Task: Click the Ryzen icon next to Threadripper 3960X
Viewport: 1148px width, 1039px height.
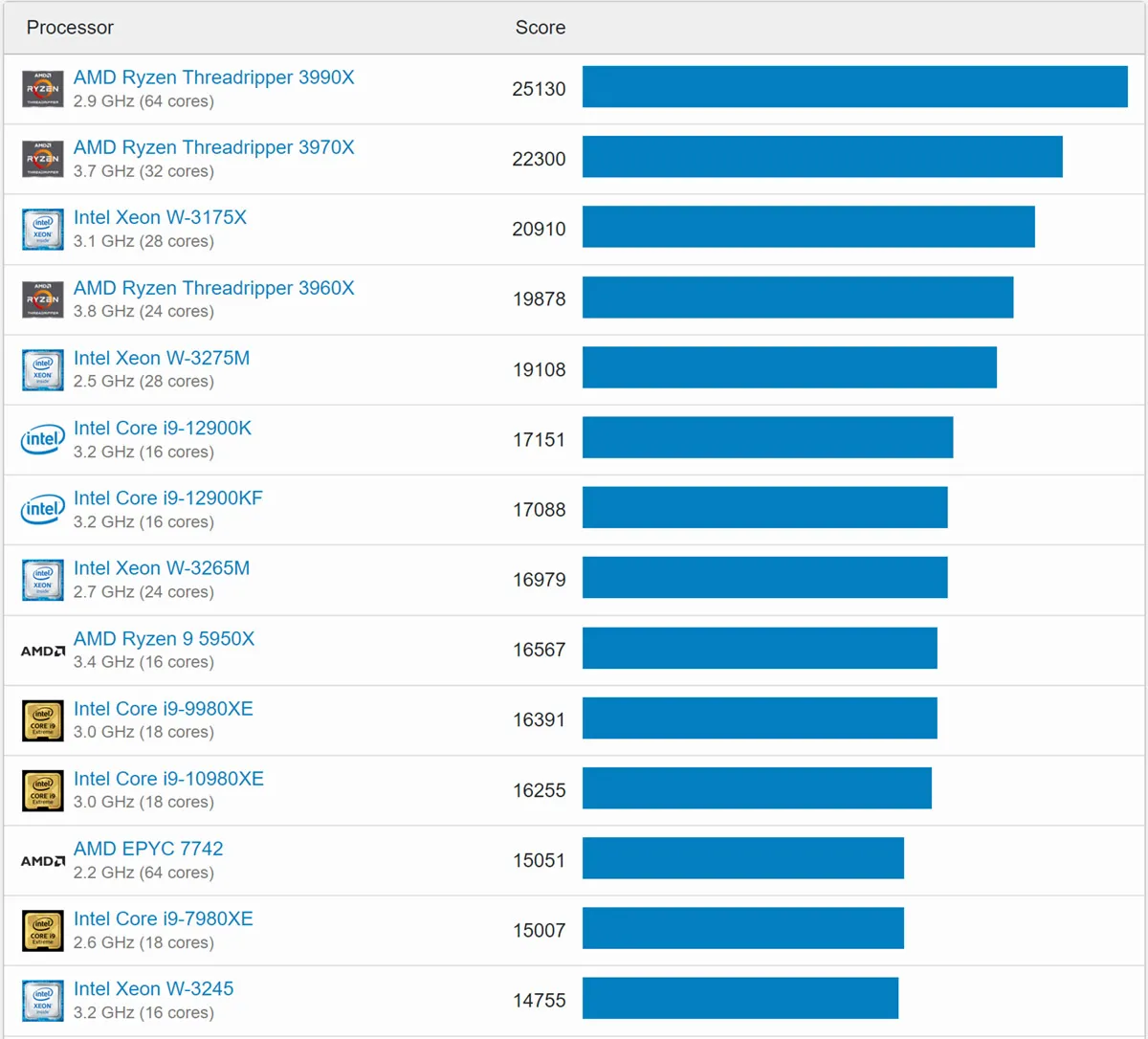Action: point(43,299)
